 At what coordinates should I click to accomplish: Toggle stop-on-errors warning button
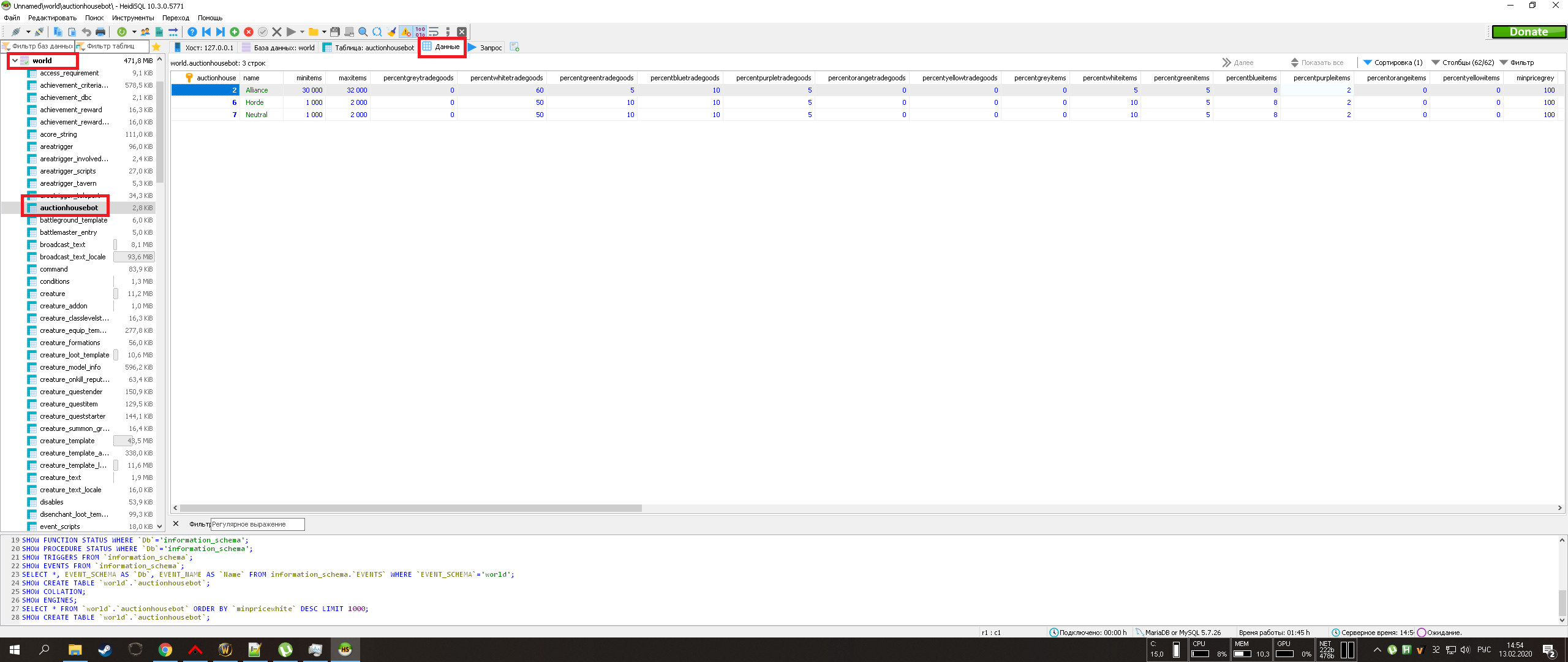[x=406, y=32]
